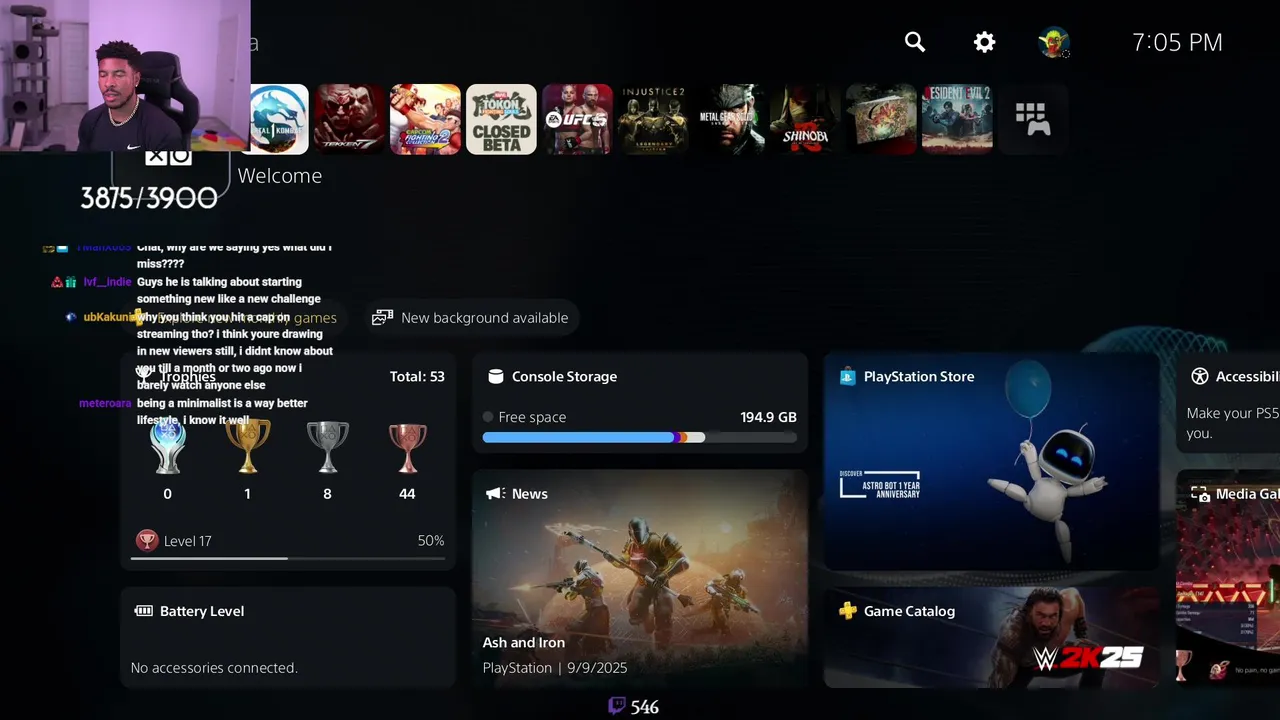
Task: Click the News megaphone icon
Action: (x=495, y=494)
